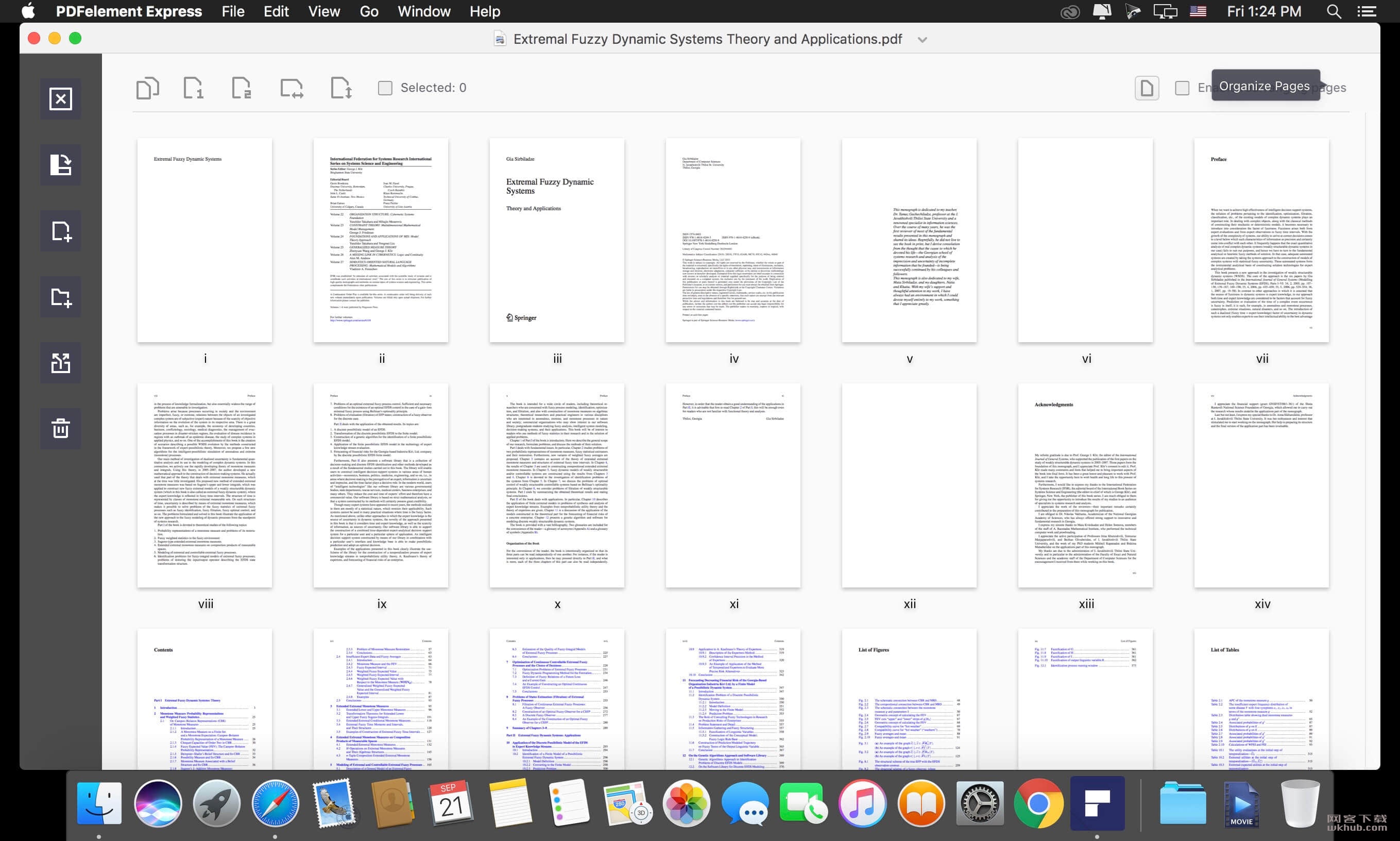
Task: Open Calendar showing SEP 21 in Dock
Action: pyautogui.click(x=451, y=803)
